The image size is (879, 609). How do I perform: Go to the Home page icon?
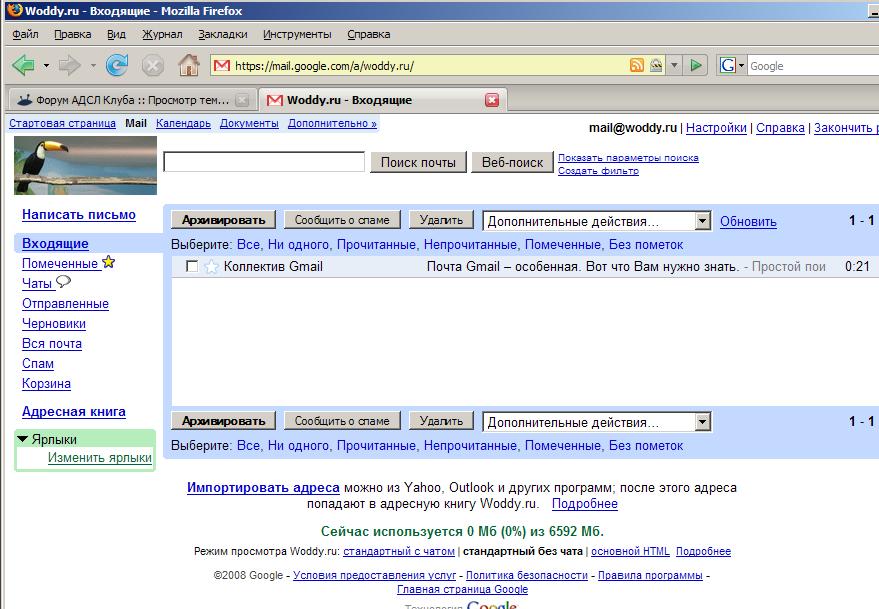tap(189, 66)
